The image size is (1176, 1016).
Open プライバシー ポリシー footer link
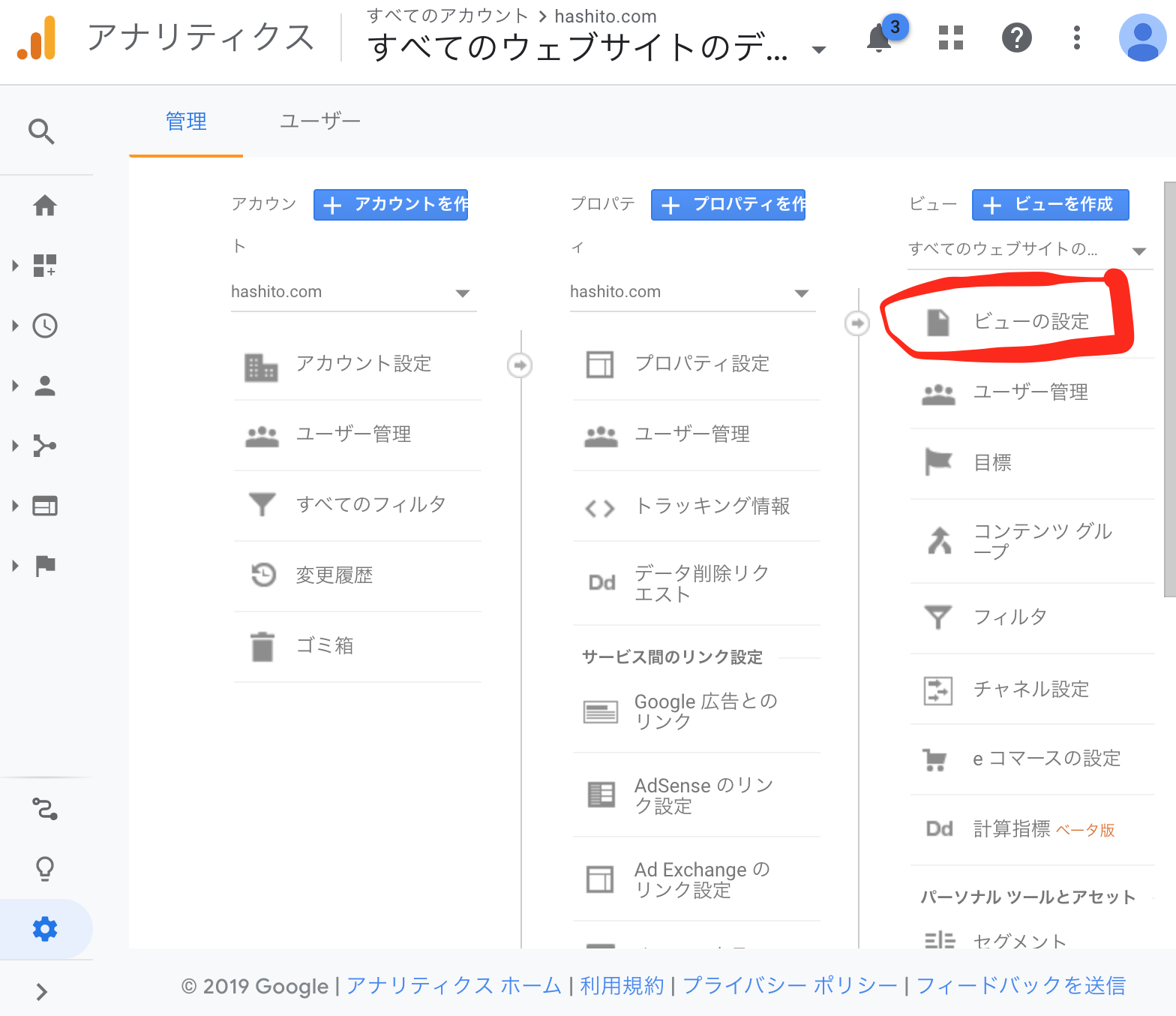pyautogui.click(x=790, y=986)
